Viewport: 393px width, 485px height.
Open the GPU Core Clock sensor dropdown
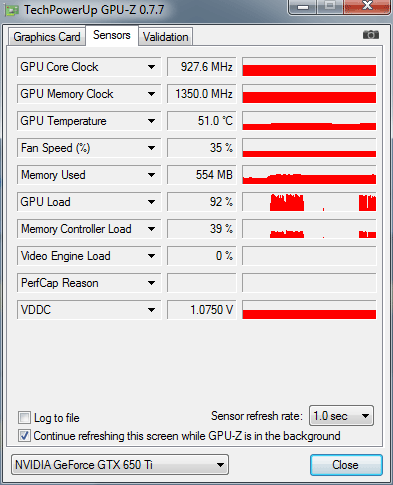(x=151, y=67)
